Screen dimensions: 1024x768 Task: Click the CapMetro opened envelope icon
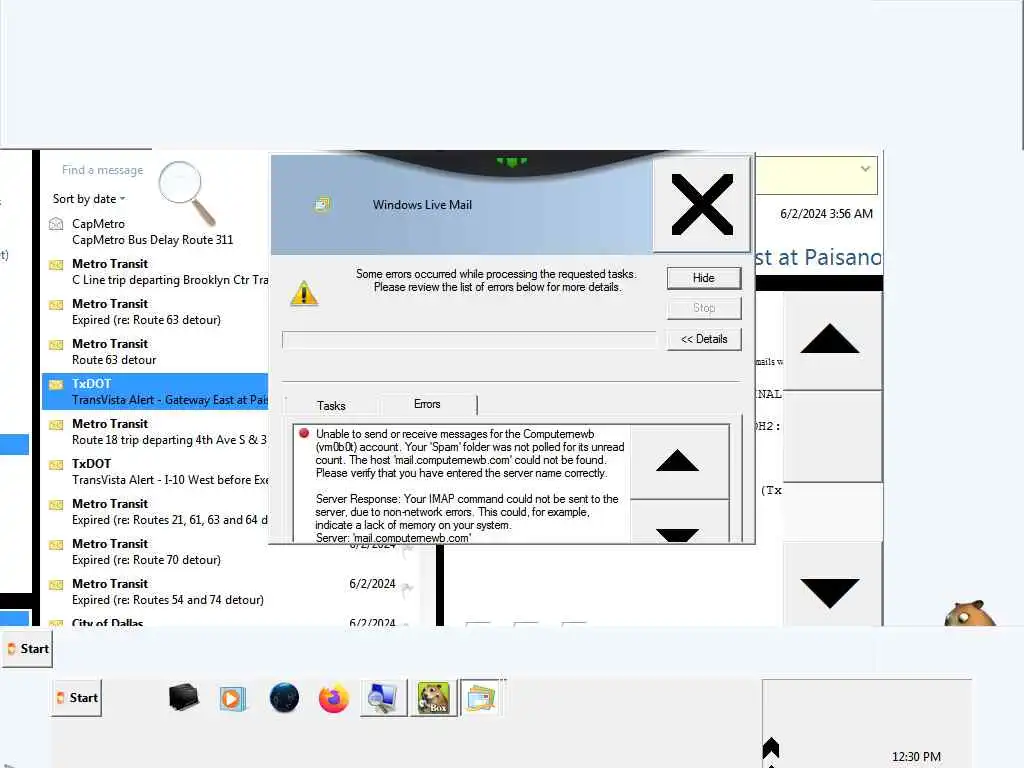[x=56, y=225]
